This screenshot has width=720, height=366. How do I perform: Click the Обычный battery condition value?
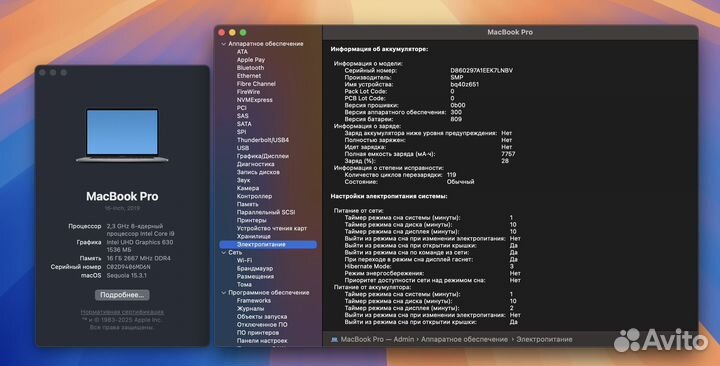pyautogui.click(x=460, y=182)
